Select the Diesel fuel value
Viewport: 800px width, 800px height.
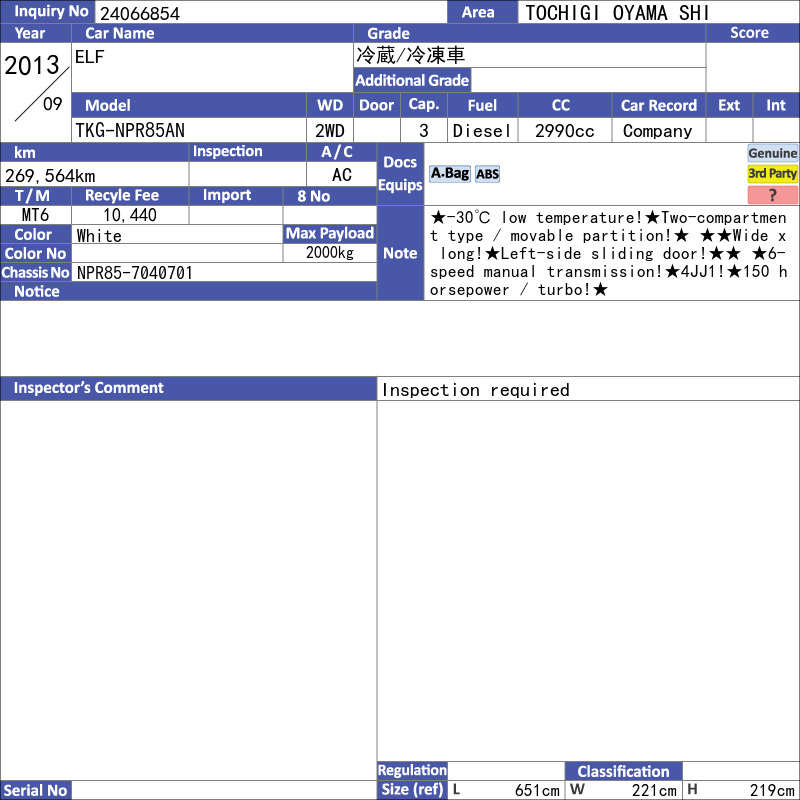pos(482,131)
